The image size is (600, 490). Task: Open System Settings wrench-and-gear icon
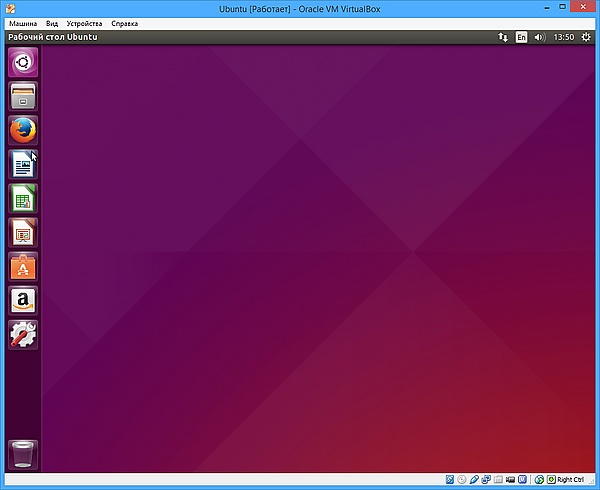[22, 334]
